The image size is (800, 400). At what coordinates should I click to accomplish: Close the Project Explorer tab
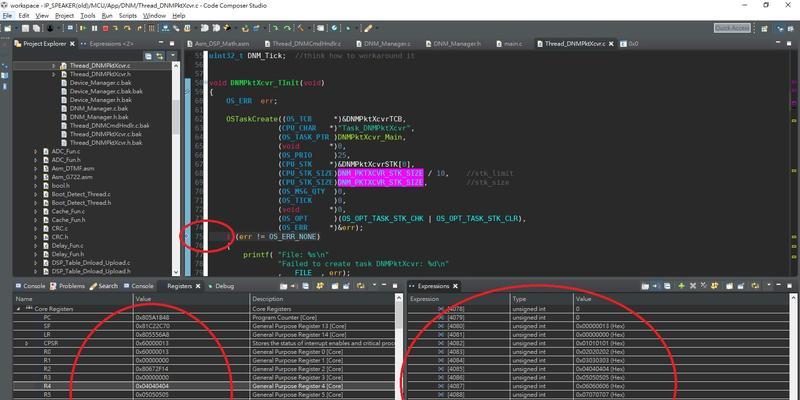tap(72, 44)
